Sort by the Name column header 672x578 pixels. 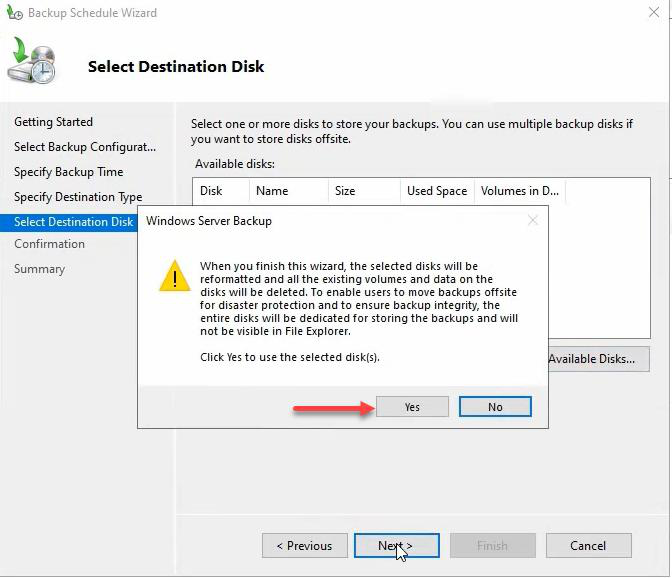[288, 191]
